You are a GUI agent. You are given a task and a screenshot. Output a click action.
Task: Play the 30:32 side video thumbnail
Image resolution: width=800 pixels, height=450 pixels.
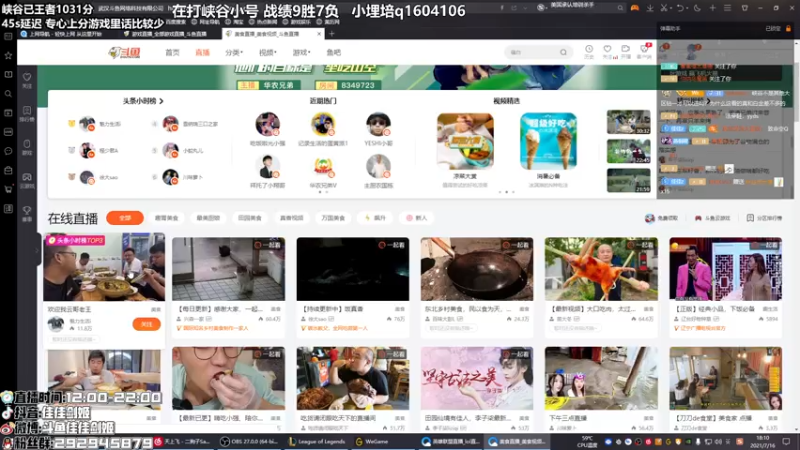click(x=629, y=122)
